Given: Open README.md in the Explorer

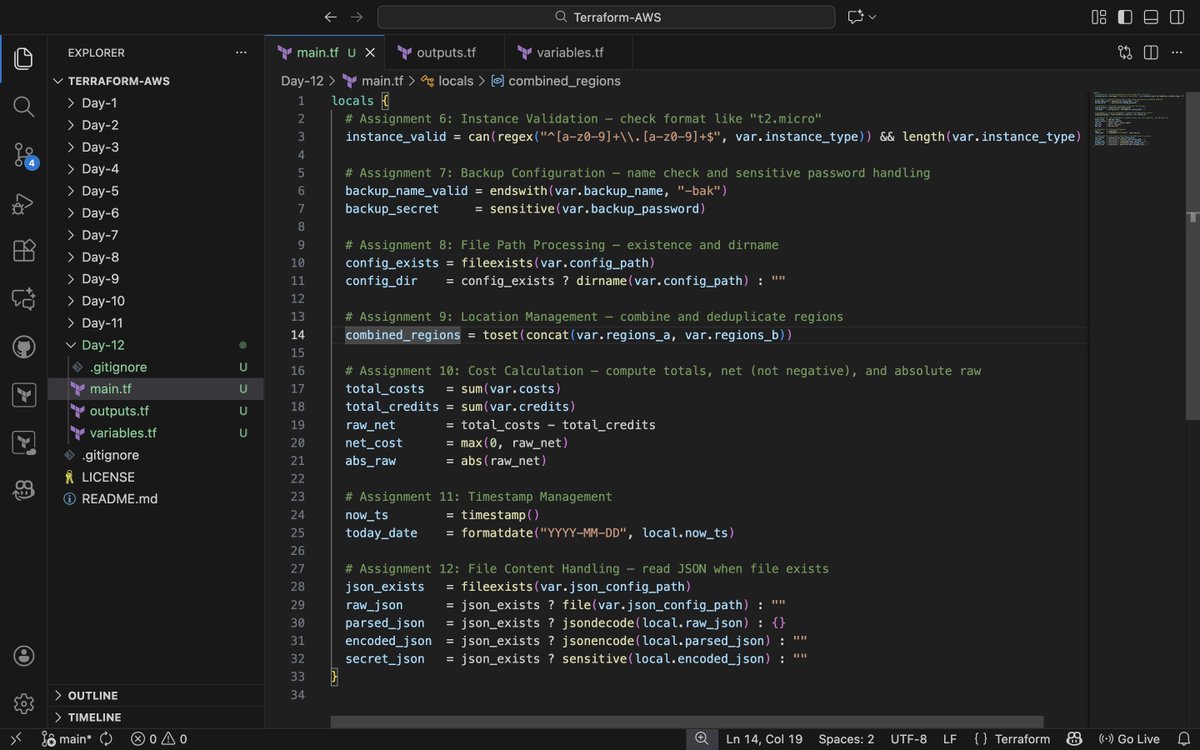Looking at the screenshot, I should coord(156,499).
